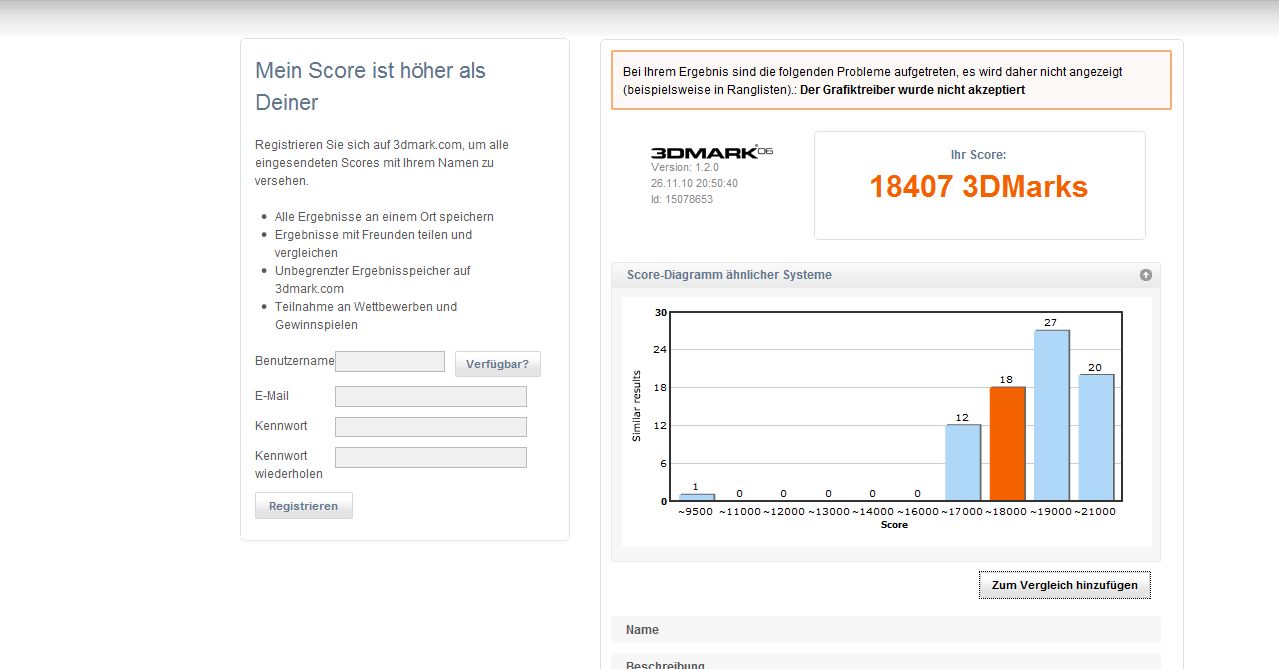Click the chart bar labeled 12

[x=963, y=462]
